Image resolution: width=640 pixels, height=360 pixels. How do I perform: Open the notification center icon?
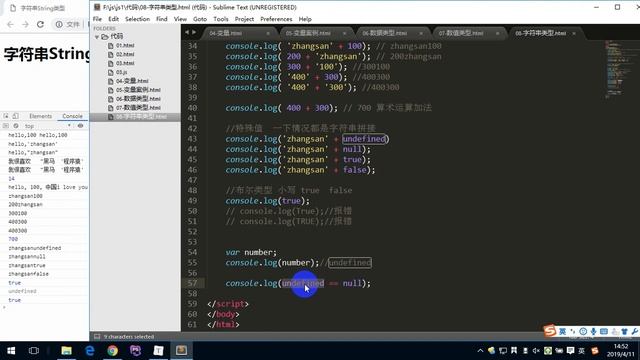pyautogui.click(x=570, y=351)
